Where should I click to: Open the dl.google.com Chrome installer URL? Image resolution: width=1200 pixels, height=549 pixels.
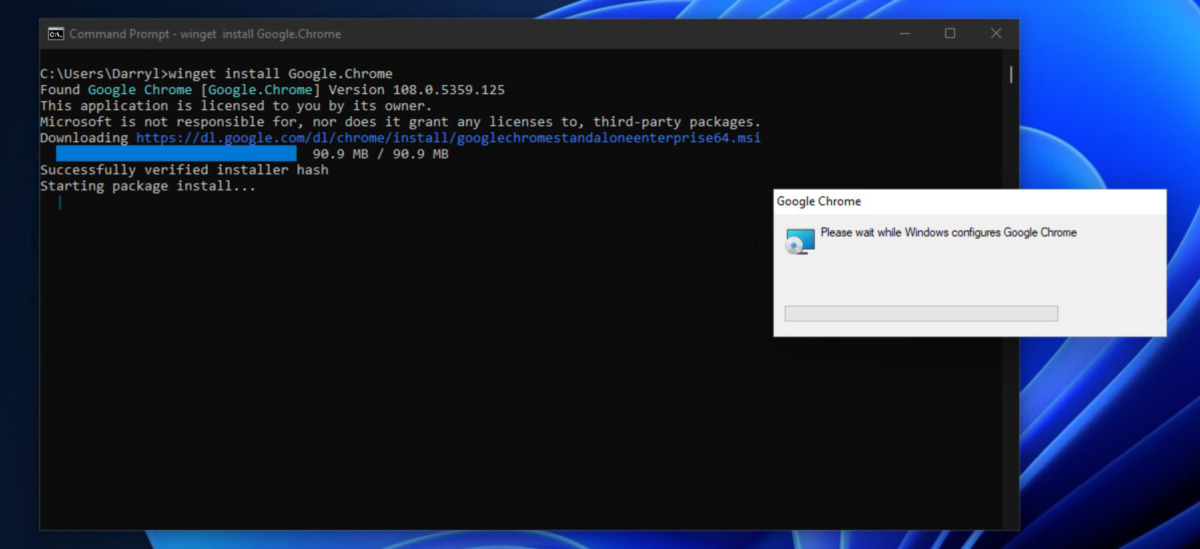448,138
